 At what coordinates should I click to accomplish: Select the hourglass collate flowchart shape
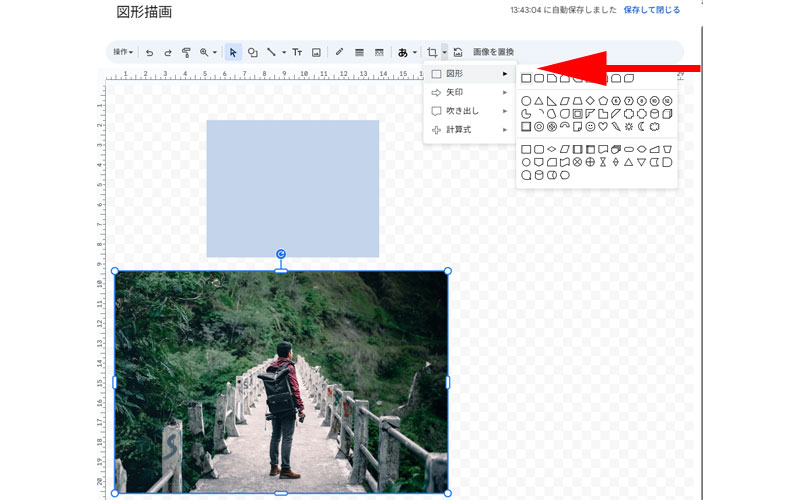coord(603,162)
